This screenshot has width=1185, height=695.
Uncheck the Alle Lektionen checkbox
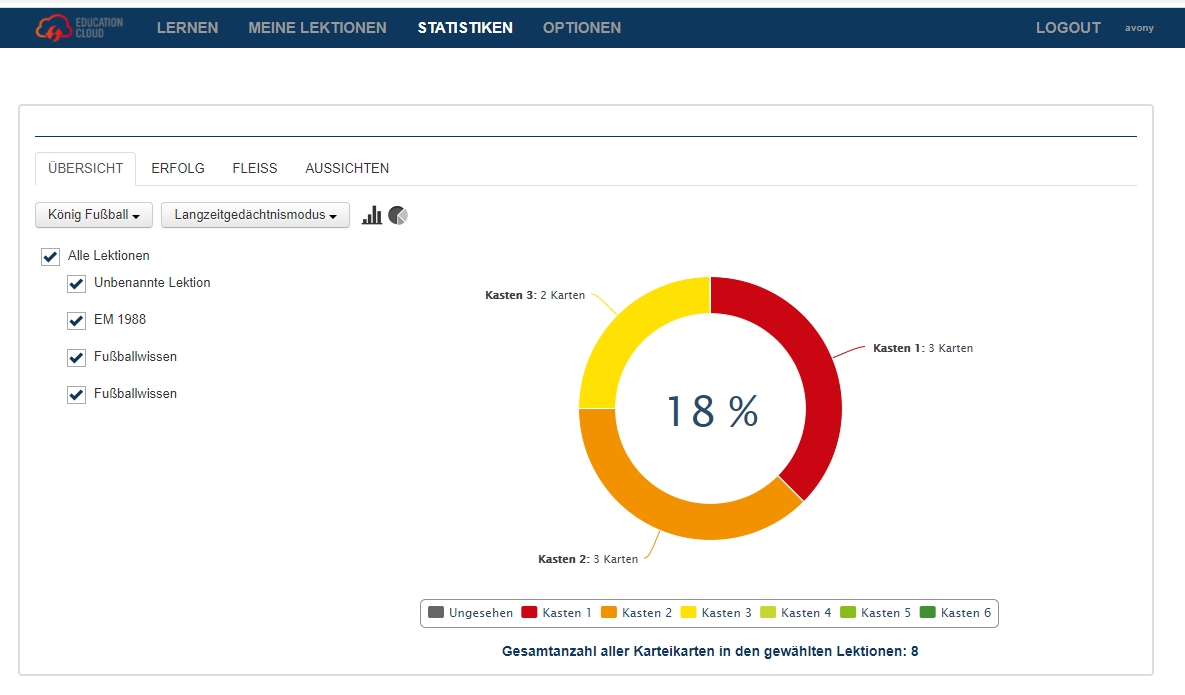[x=50, y=257]
